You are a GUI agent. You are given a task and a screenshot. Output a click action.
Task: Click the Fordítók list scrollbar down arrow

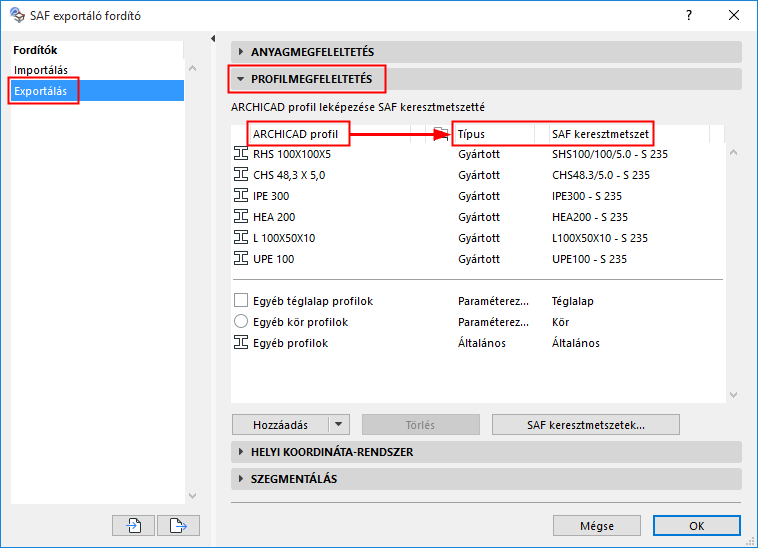[192, 496]
